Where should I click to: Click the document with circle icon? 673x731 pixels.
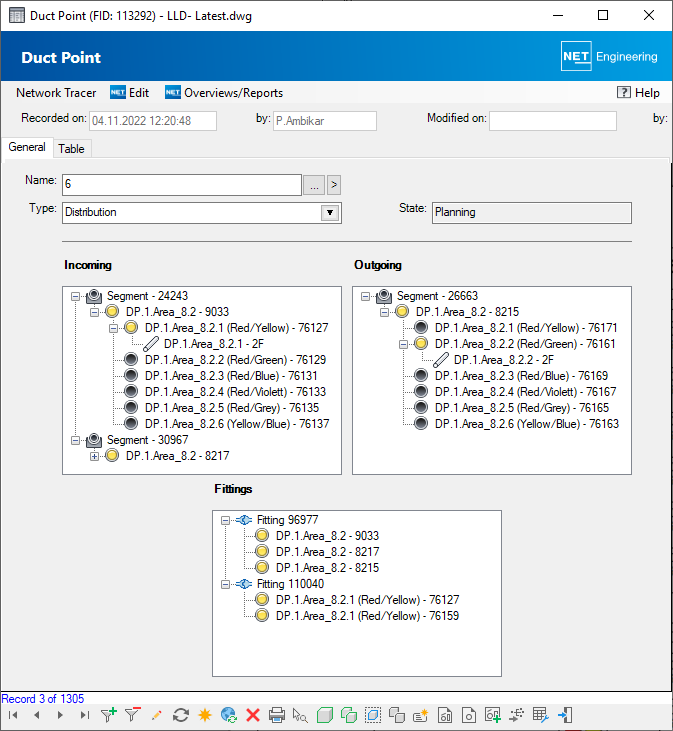tap(468, 715)
